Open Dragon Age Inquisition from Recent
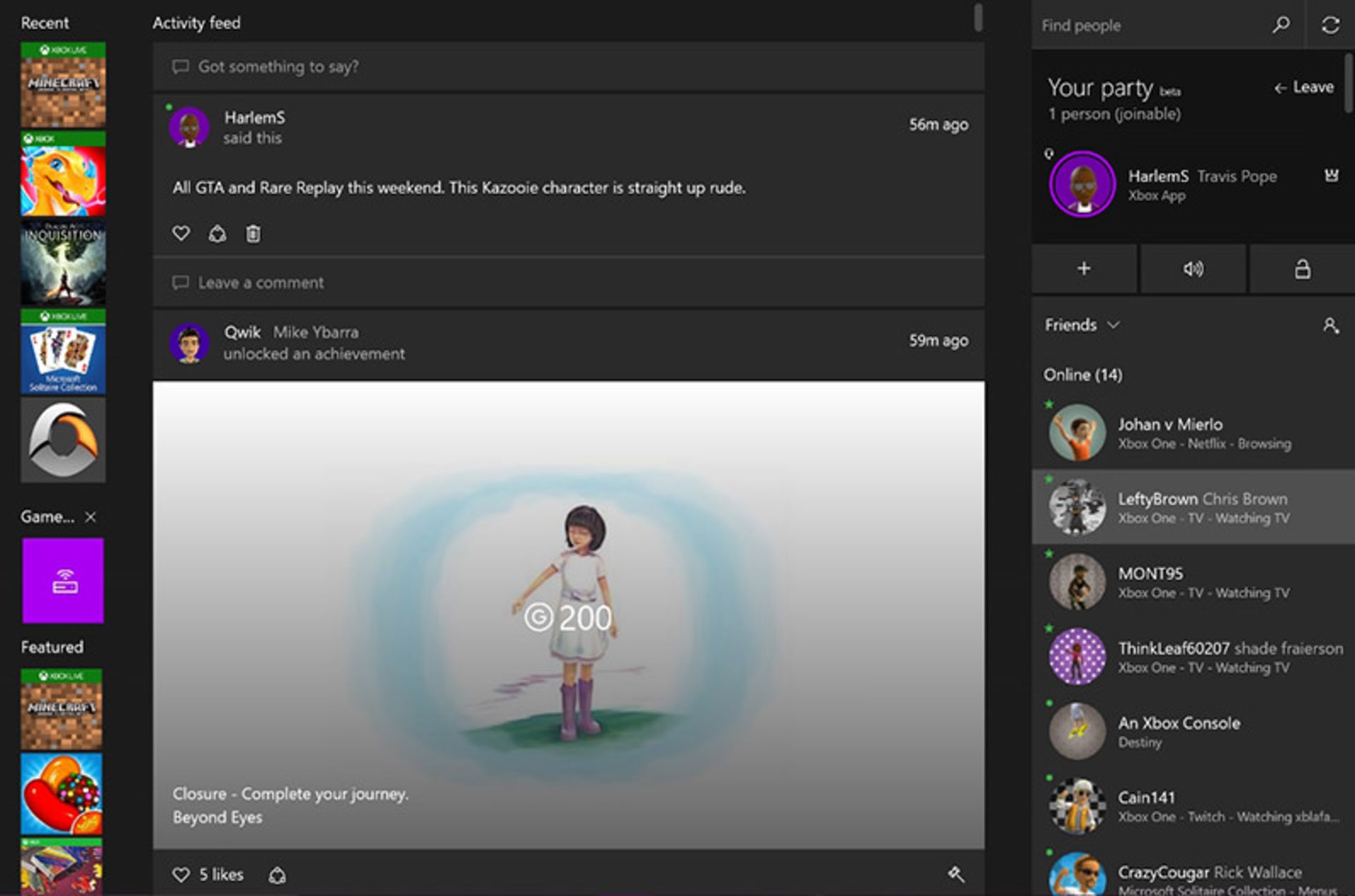The image size is (1355, 896). tap(63, 262)
